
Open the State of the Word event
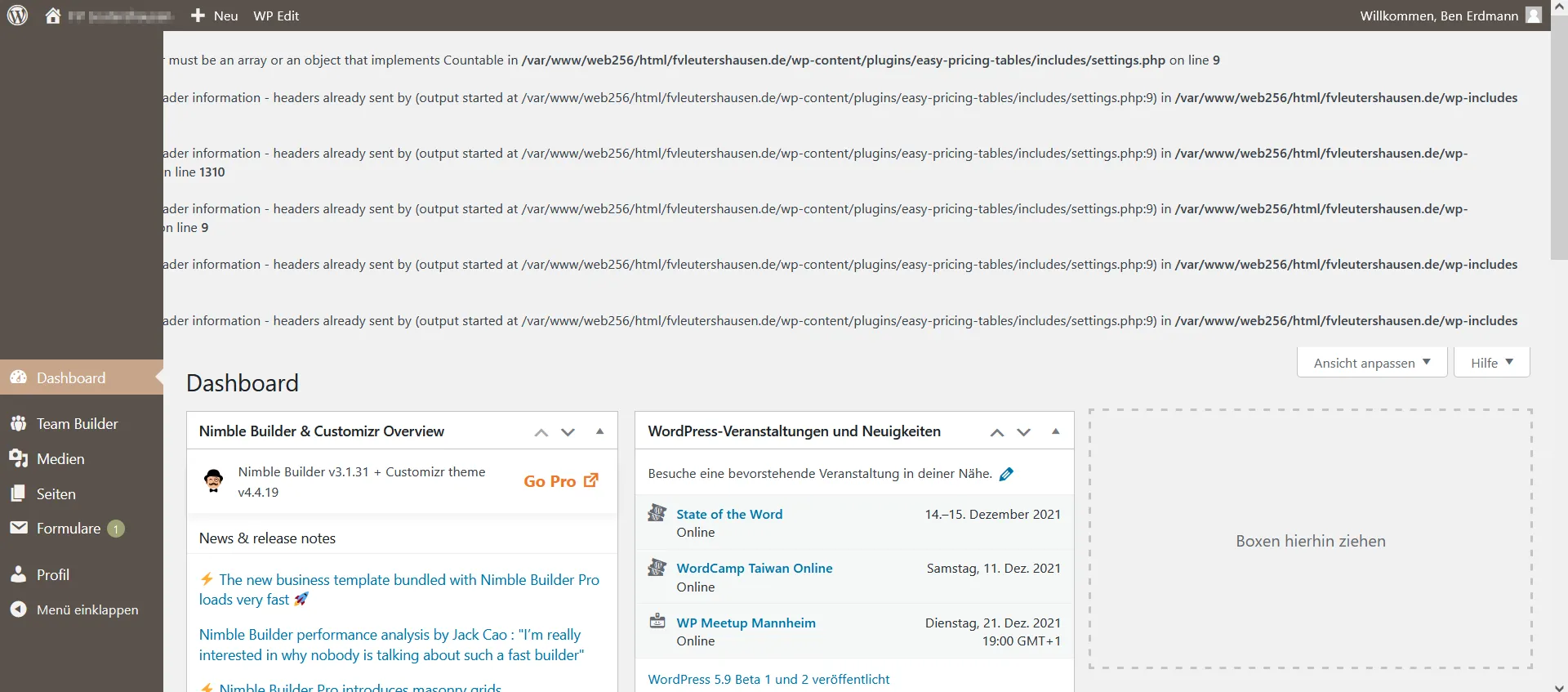tap(729, 514)
